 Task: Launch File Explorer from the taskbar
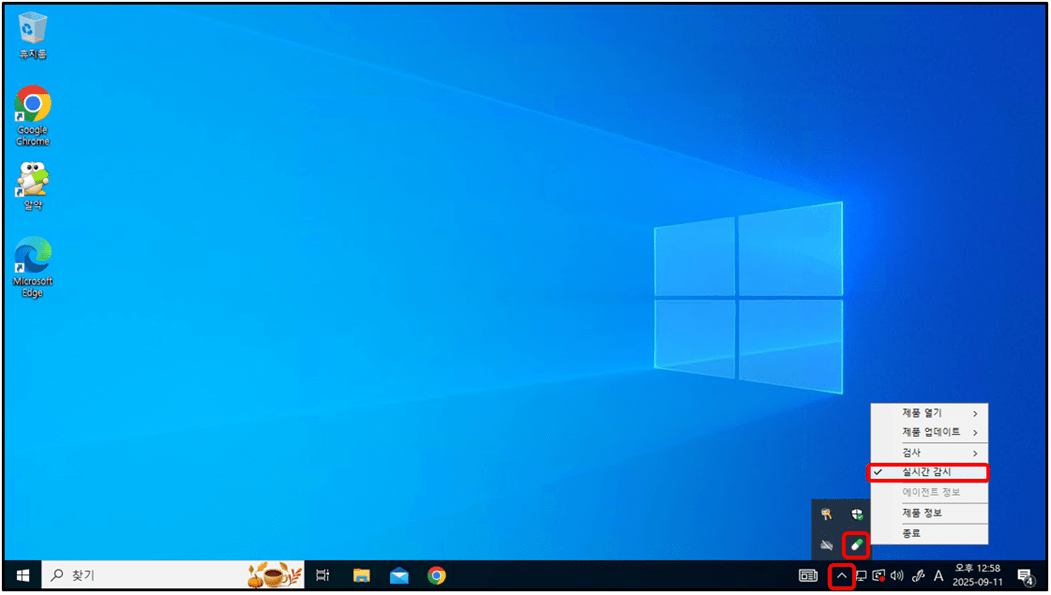[361, 575]
